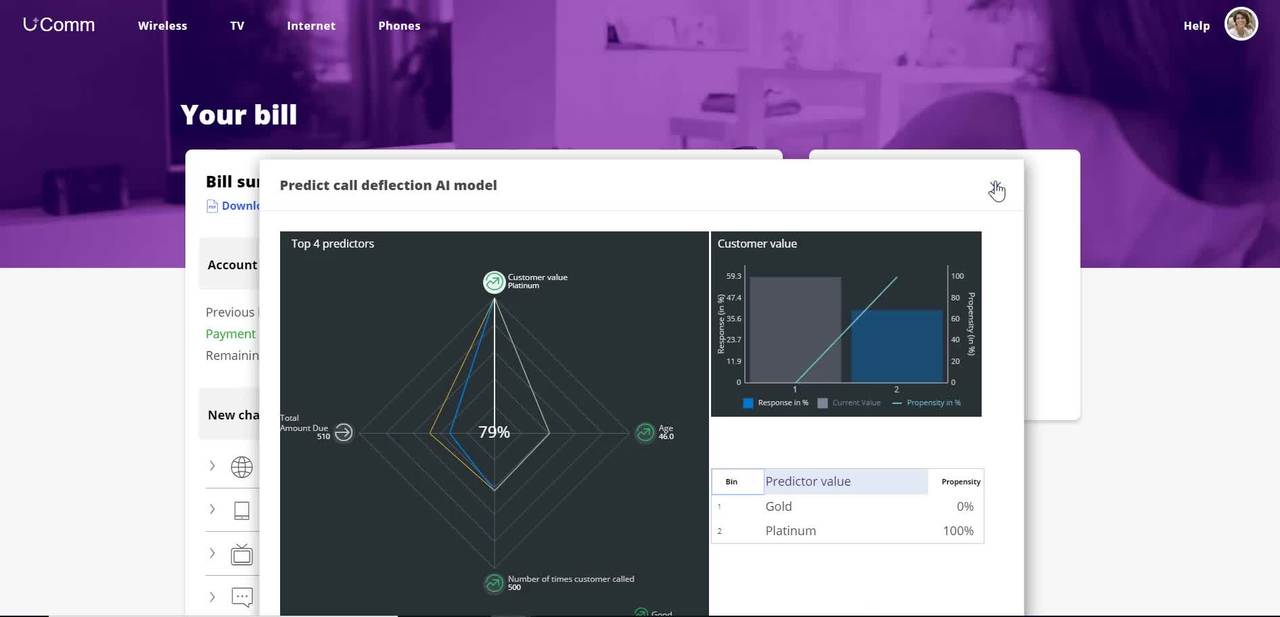Click the TV charges icon
1280x617 pixels.
(241, 554)
